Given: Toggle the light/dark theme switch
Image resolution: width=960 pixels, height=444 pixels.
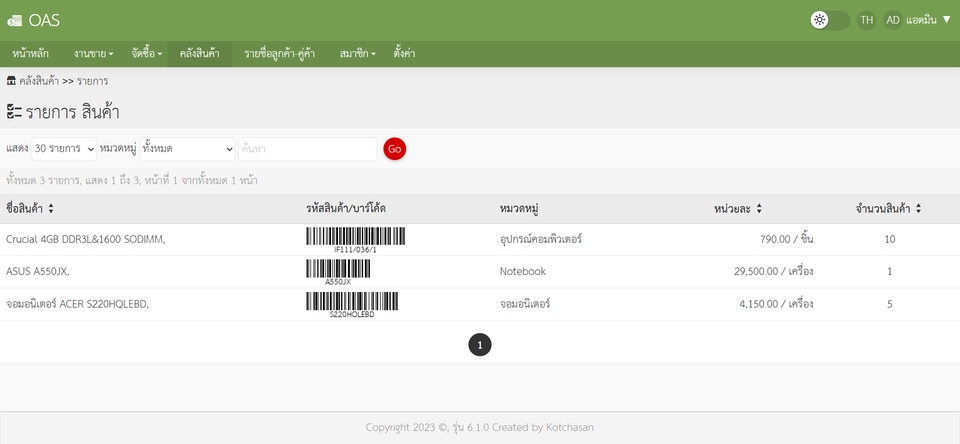Looking at the screenshot, I should click(x=829, y=20).
